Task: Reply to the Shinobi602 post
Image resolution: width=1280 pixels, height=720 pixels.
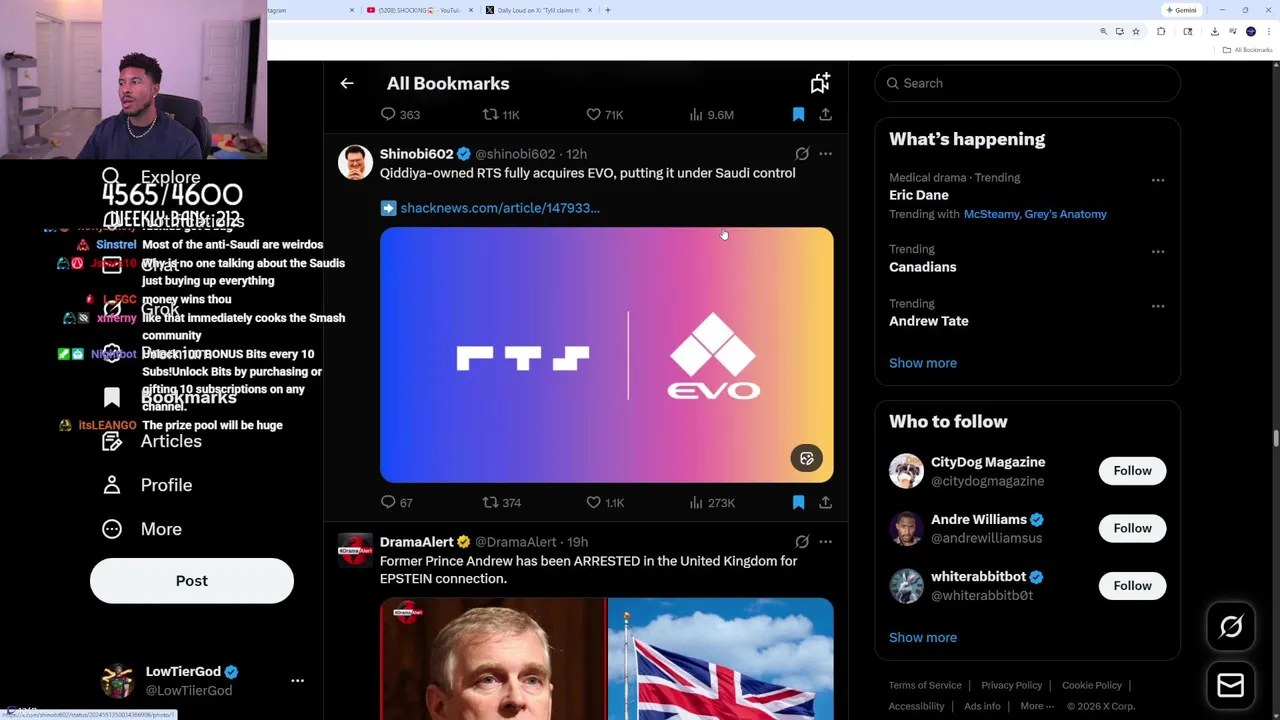Action: (x=388, y=503)
